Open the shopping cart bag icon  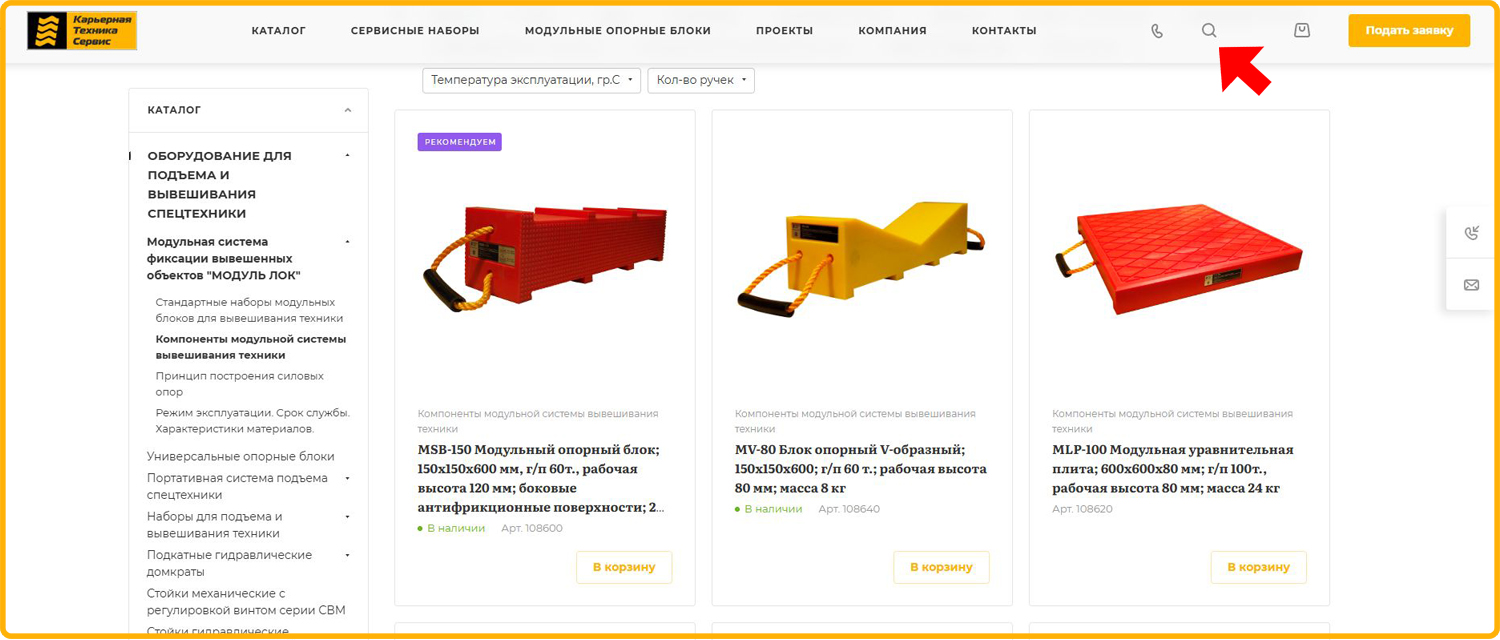1301,30
